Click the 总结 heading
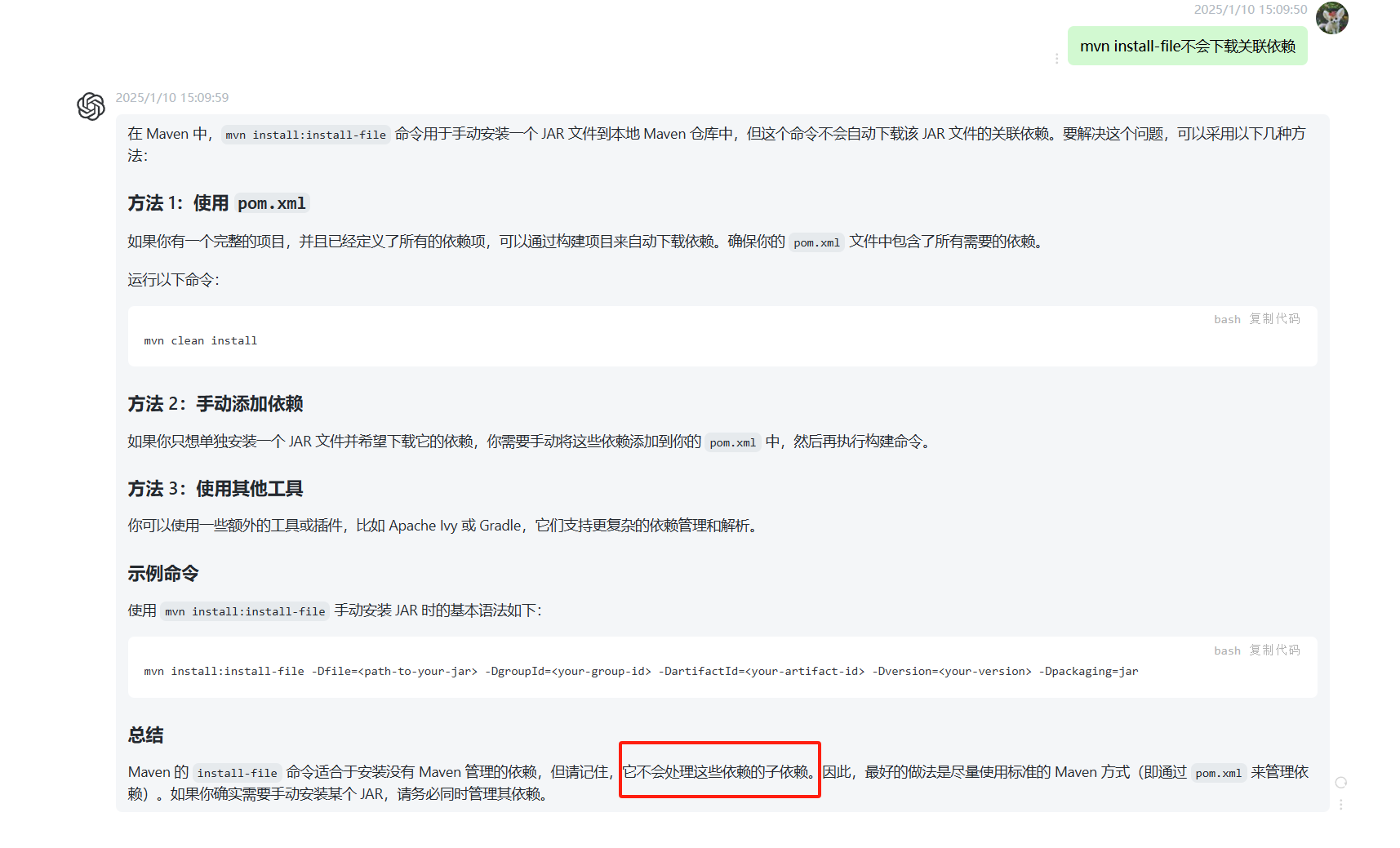 coord(146,735)
